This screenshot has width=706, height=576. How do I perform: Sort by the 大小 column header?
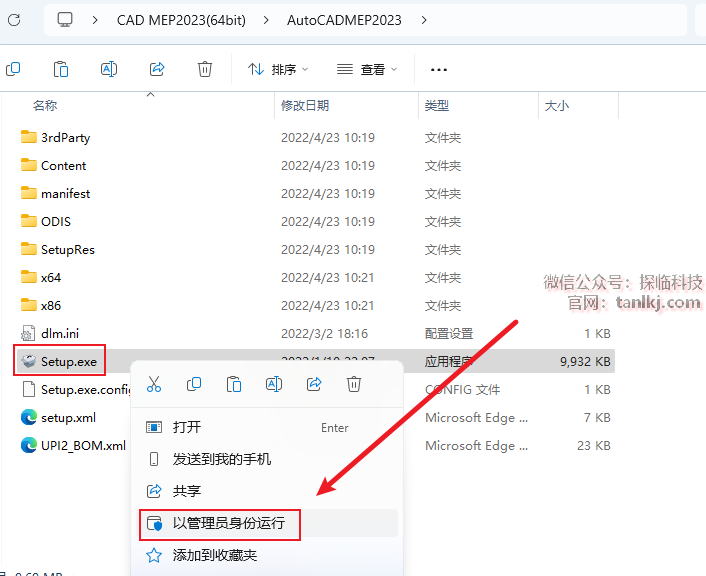coord(557,105)
